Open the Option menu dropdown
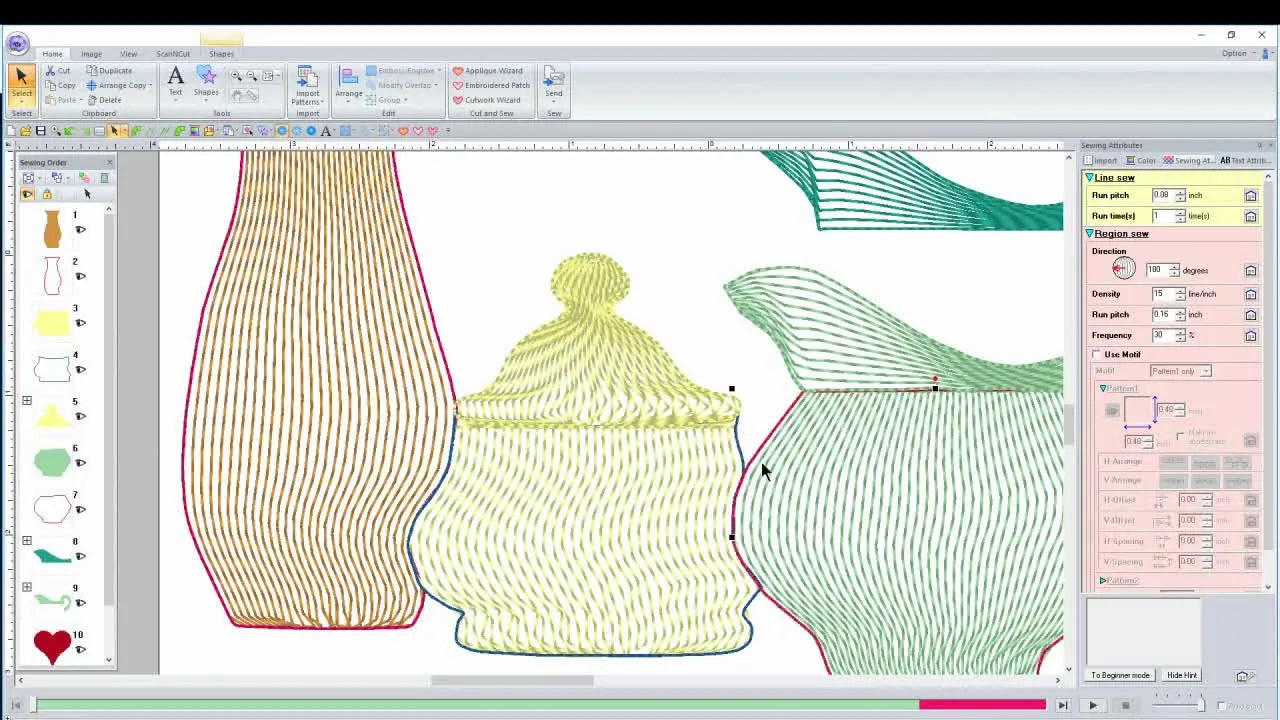The width and height of the screenshot is (1280, 720). (1237, 54)
